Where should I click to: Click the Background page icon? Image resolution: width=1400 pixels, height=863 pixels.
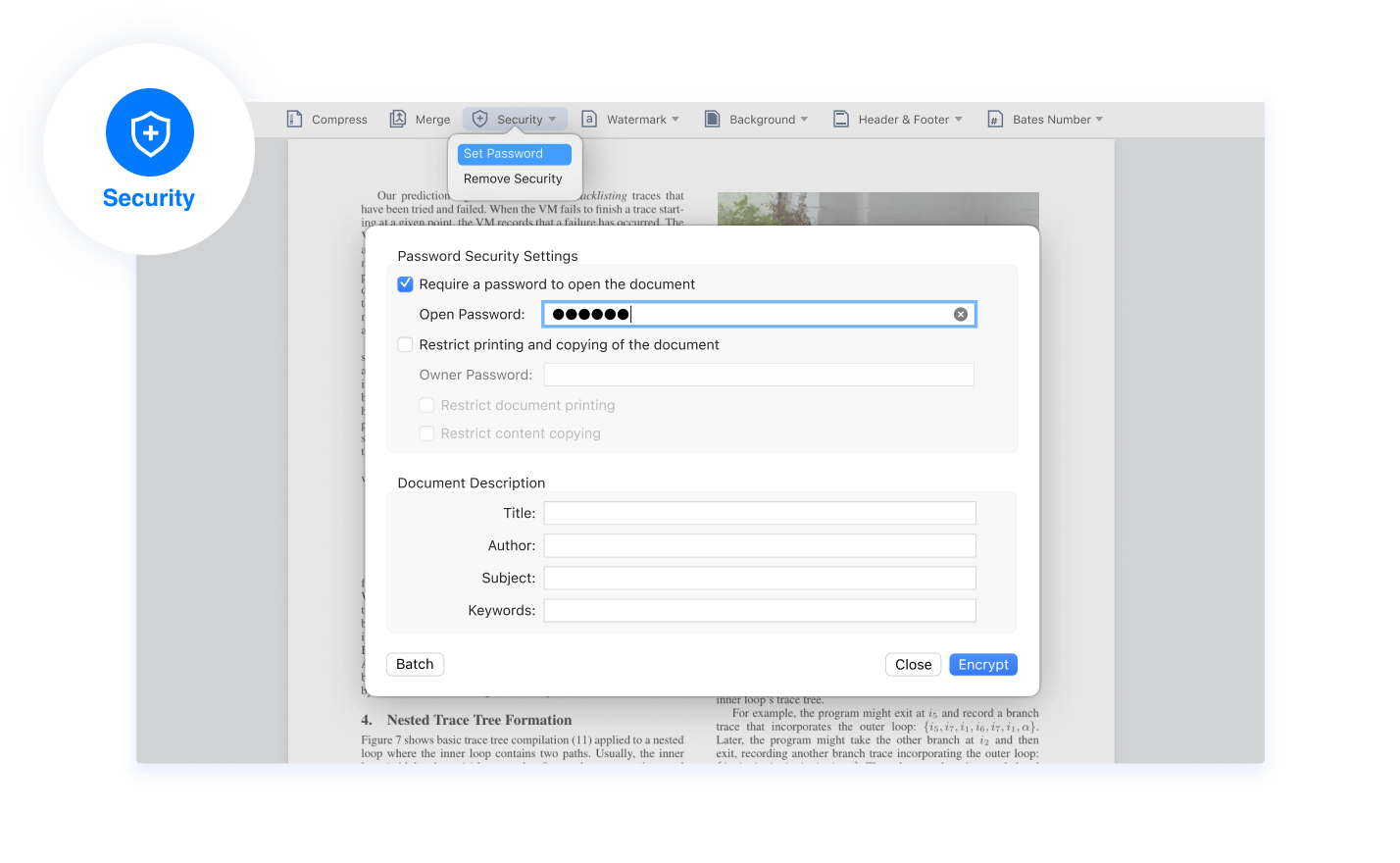click(x=713, y=119)
